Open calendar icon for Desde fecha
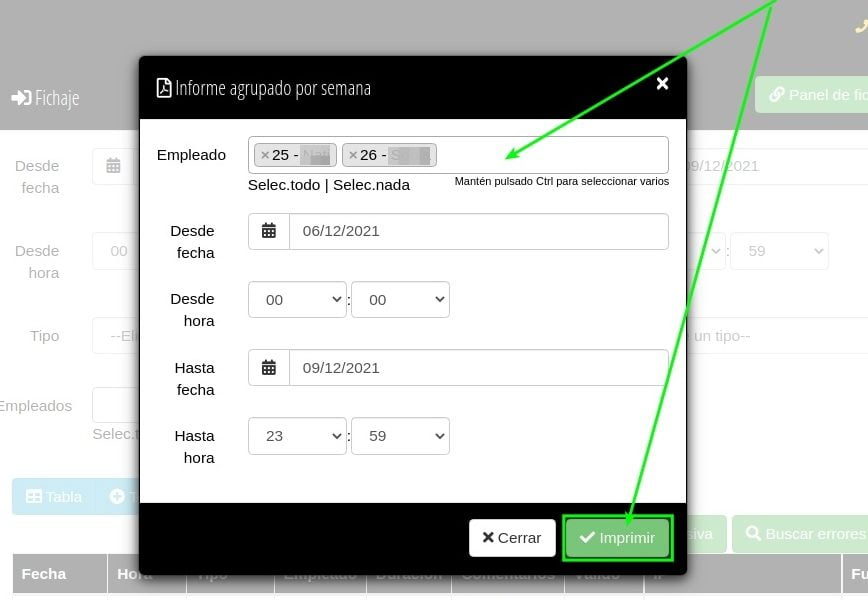 point(269,231)
